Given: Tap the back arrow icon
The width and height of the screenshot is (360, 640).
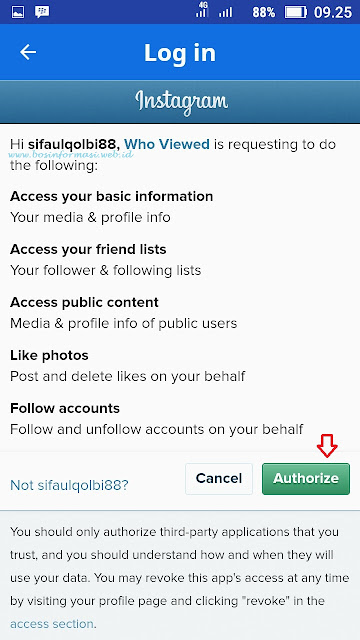Looking at the screenshot, I should pyautogui.click(x=28, y=52).
